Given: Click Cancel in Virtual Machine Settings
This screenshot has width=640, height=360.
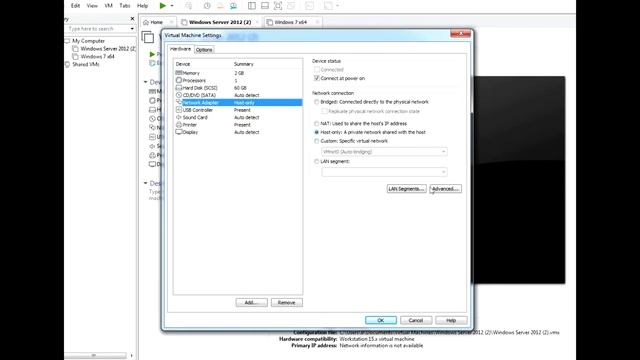Looking at the screenshot, I should pos(416,320).
